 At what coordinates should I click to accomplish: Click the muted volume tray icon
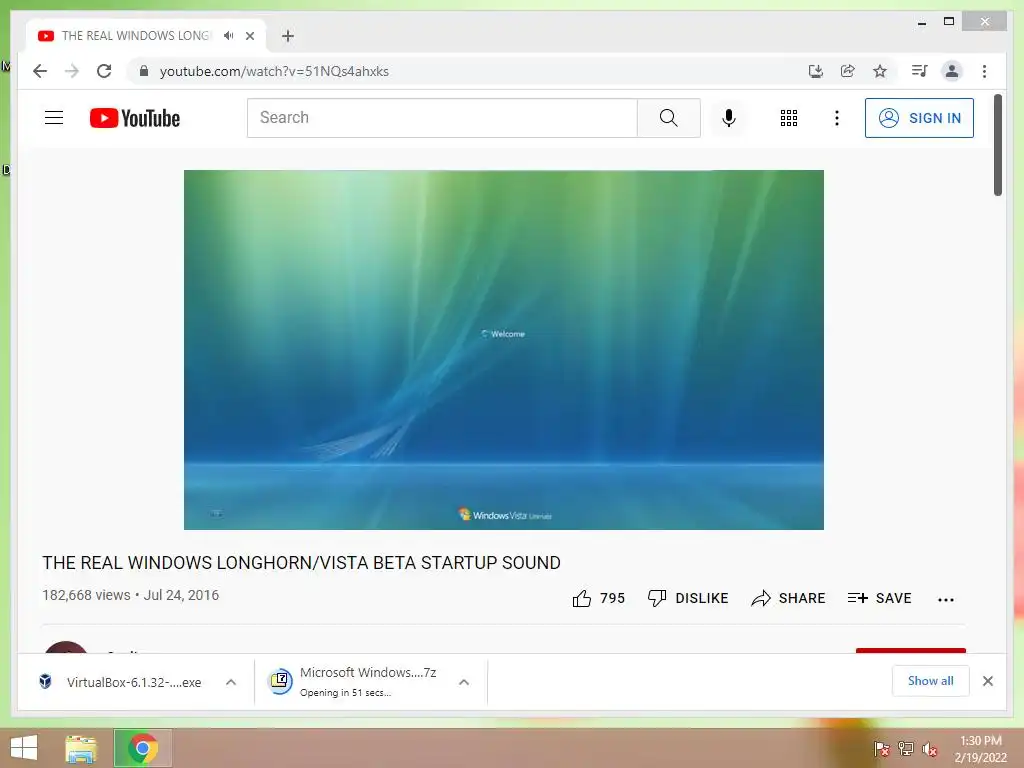930,748
